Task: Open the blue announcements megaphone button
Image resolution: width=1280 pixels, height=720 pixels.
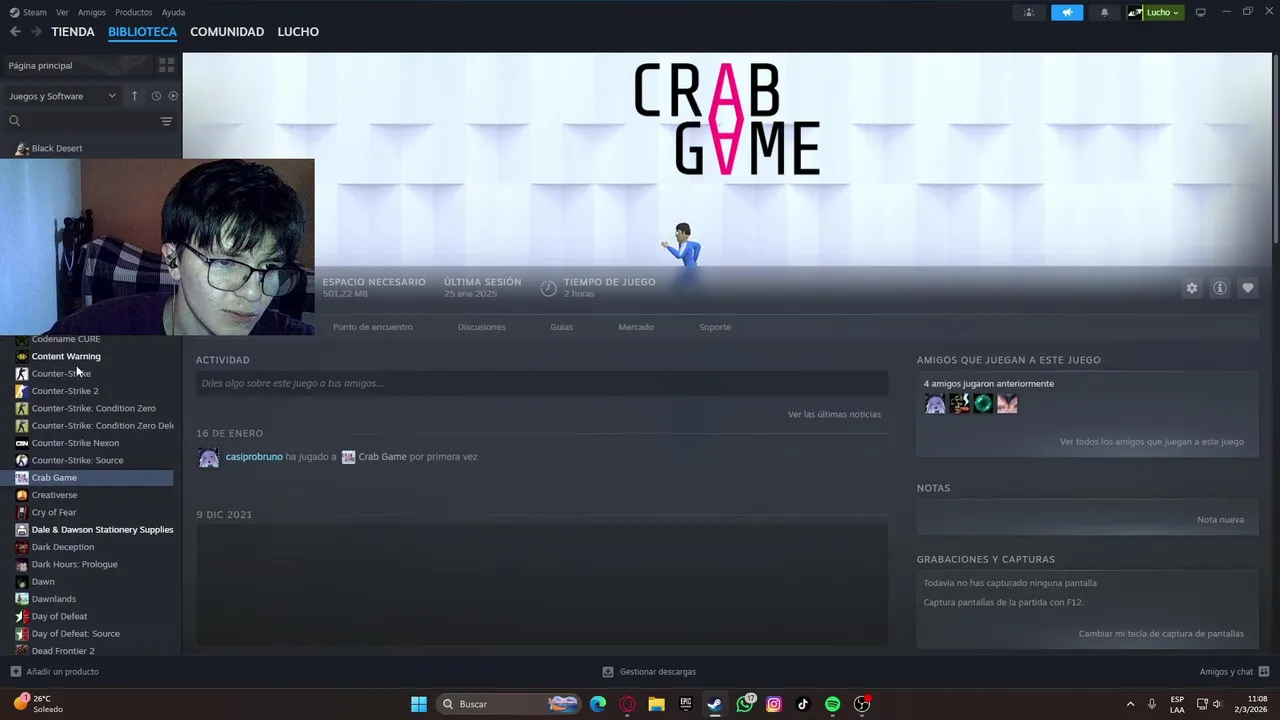Action: 1067,12
